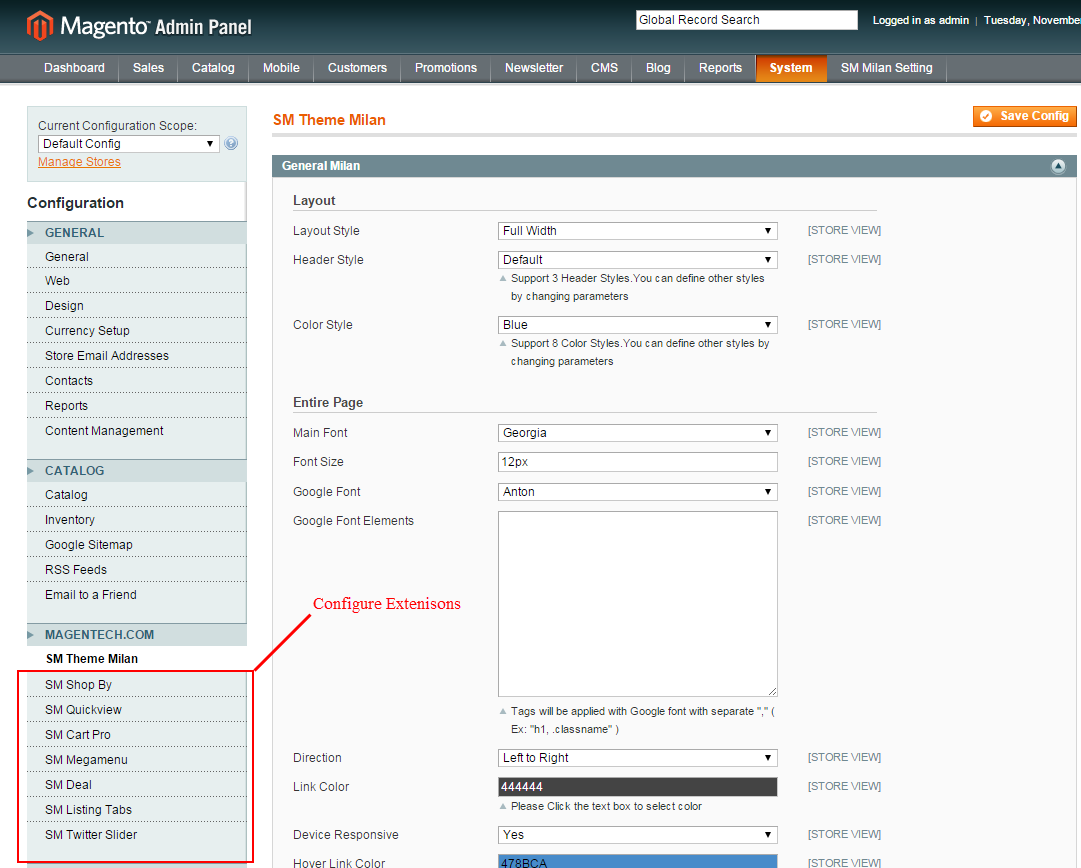Viewport: 1081px width, 868px height.
Task: Open Catalog configuration in sidebar
Action: point(137,495)
